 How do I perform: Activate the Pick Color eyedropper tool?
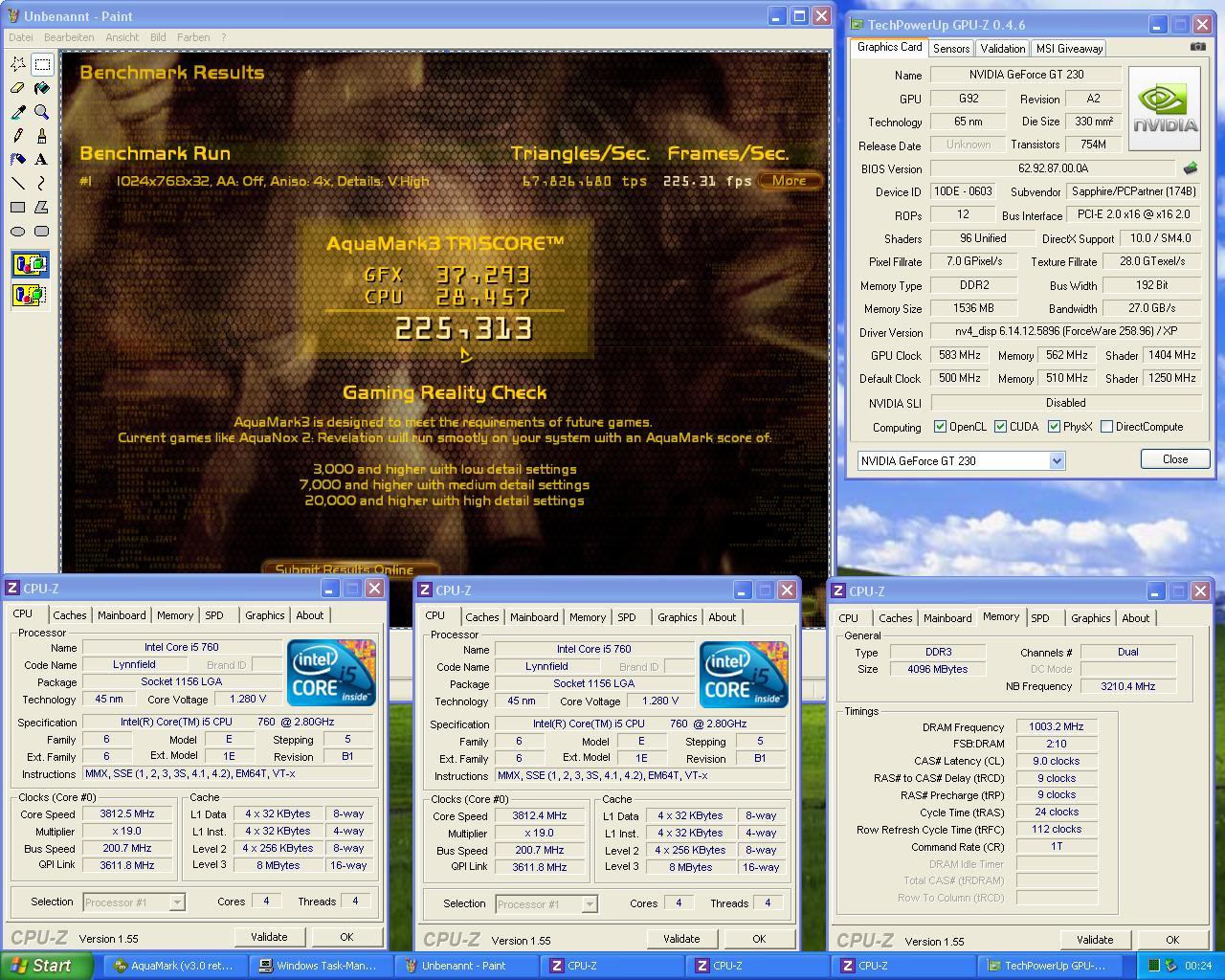(x=18, y=112)
